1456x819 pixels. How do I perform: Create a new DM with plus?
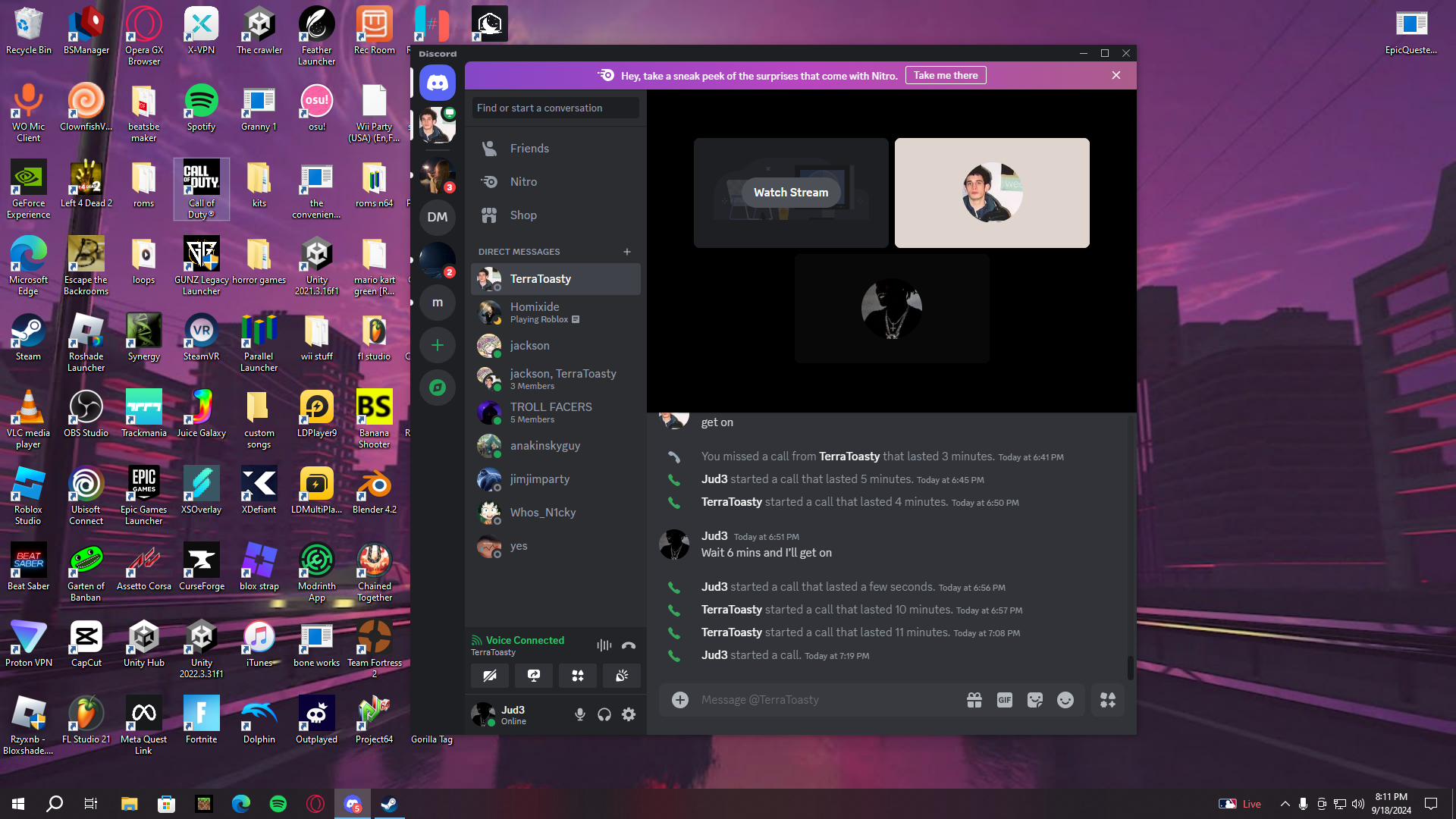point(627,252)
